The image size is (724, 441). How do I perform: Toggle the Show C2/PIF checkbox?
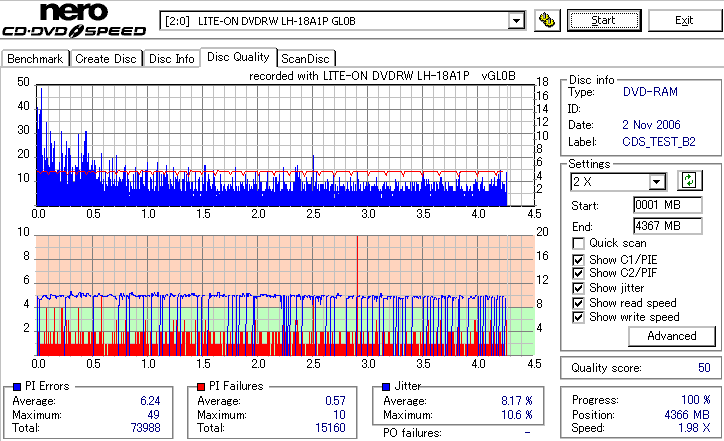[578, 273]
